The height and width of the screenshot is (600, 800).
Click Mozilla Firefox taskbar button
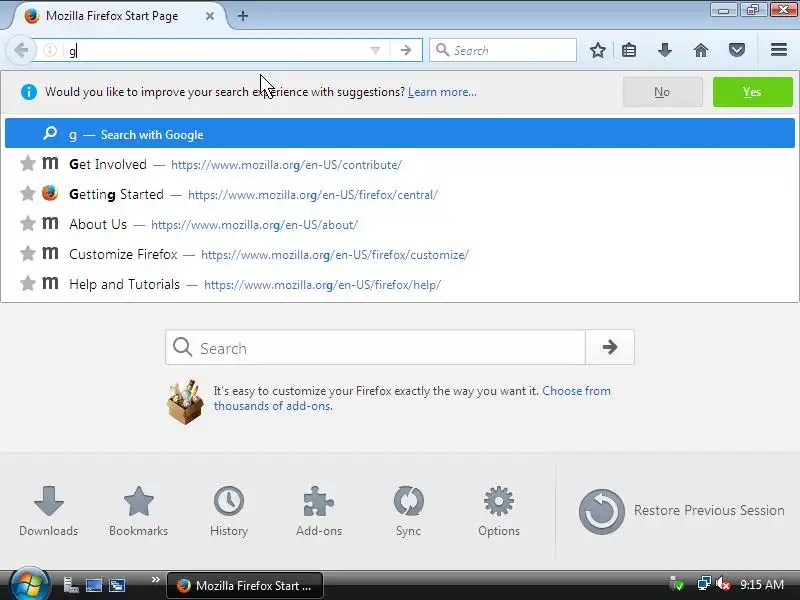[x=245, y=585]
